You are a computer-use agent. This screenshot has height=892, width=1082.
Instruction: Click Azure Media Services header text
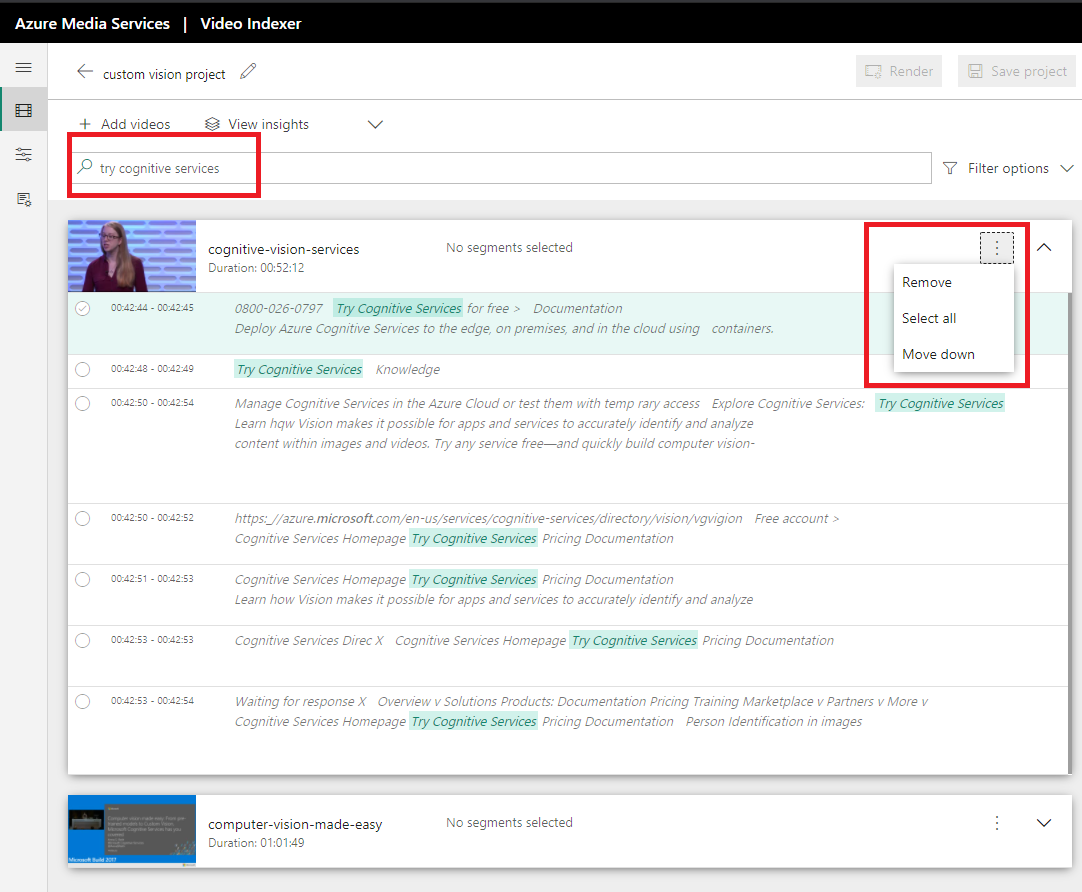click(x=92, y=23)
